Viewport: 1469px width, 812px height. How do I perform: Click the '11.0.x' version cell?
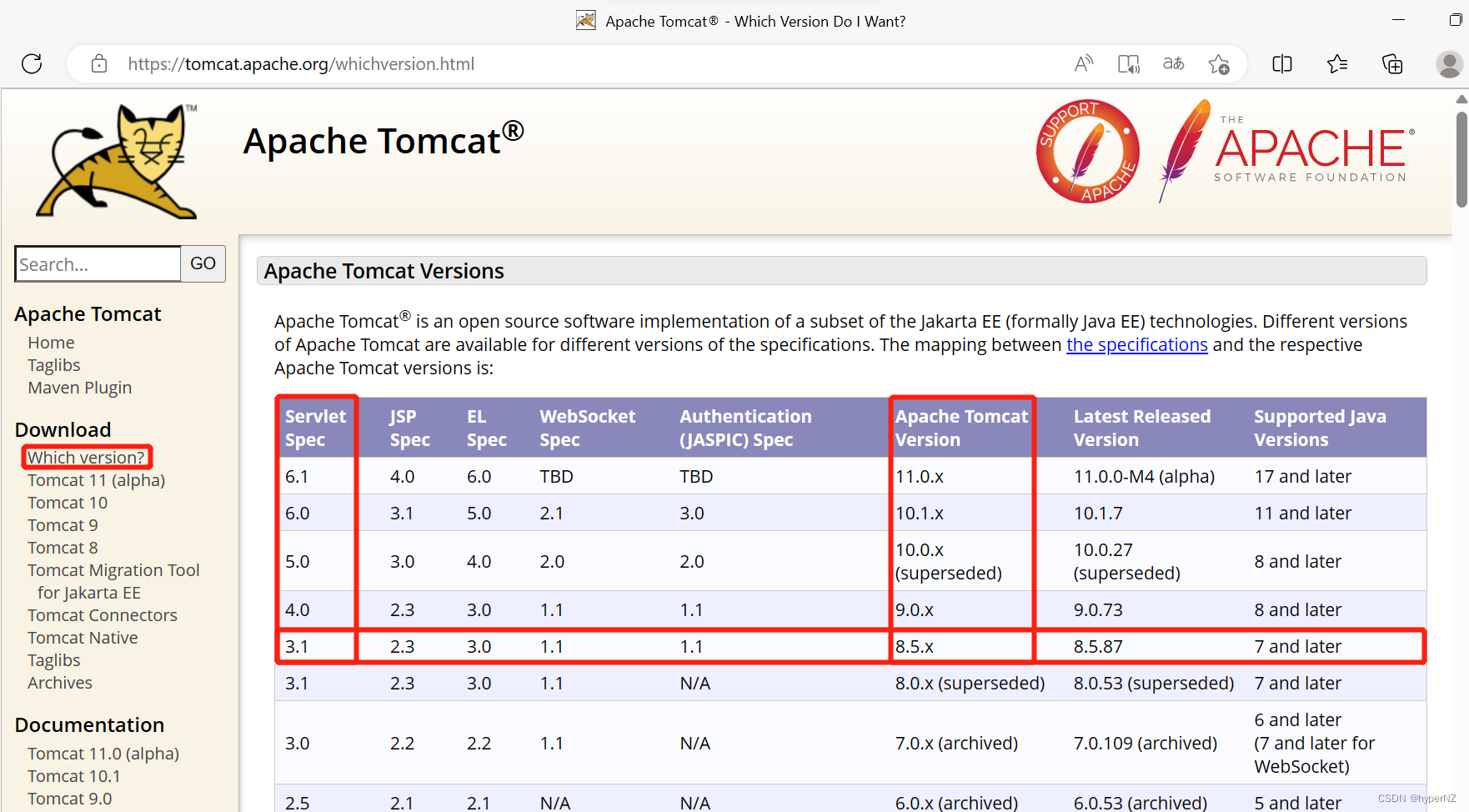(x=920, y=477)
